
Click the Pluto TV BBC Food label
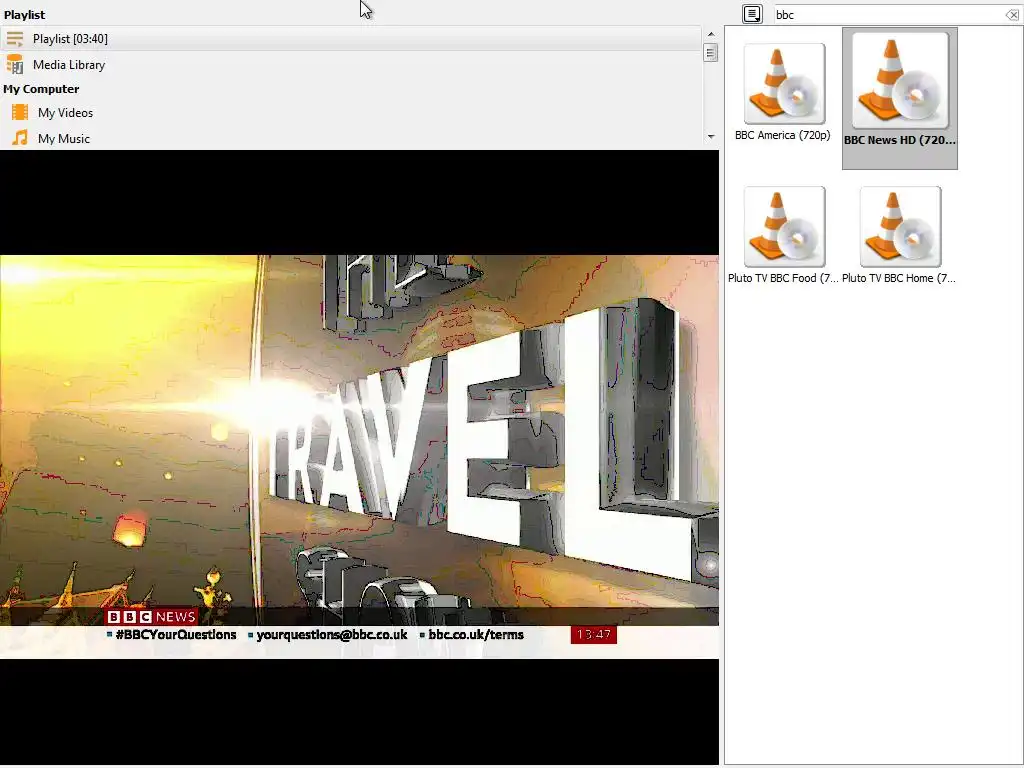(783, 278)
